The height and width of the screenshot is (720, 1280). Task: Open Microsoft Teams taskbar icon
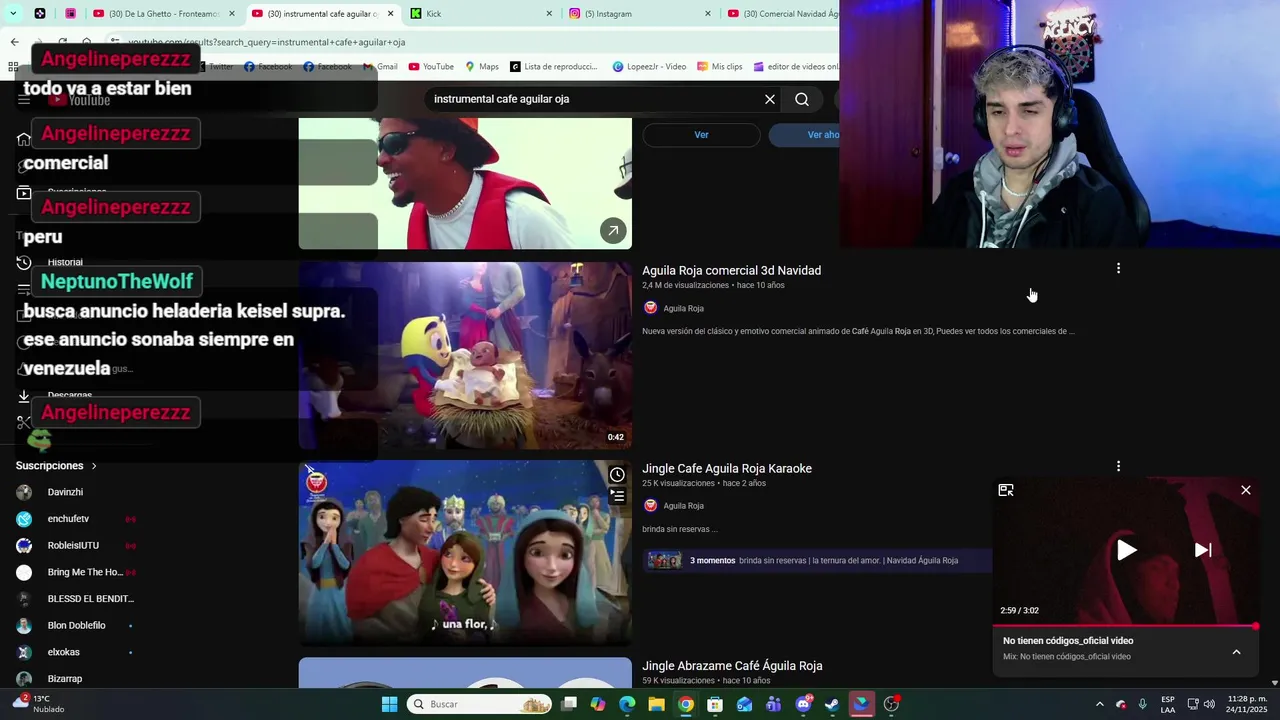coord(773,704)
